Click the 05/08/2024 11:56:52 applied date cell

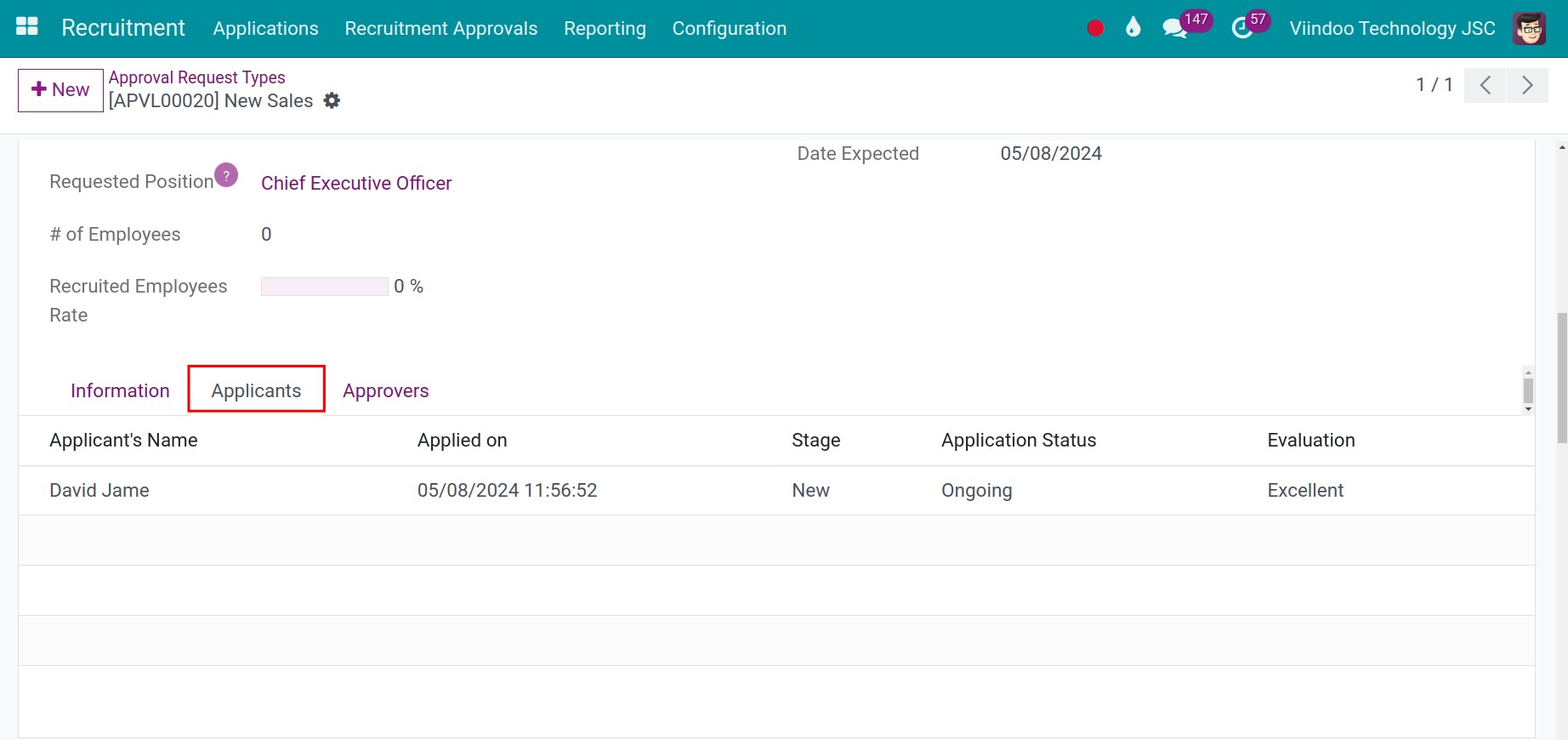click(x=507, y=491)
